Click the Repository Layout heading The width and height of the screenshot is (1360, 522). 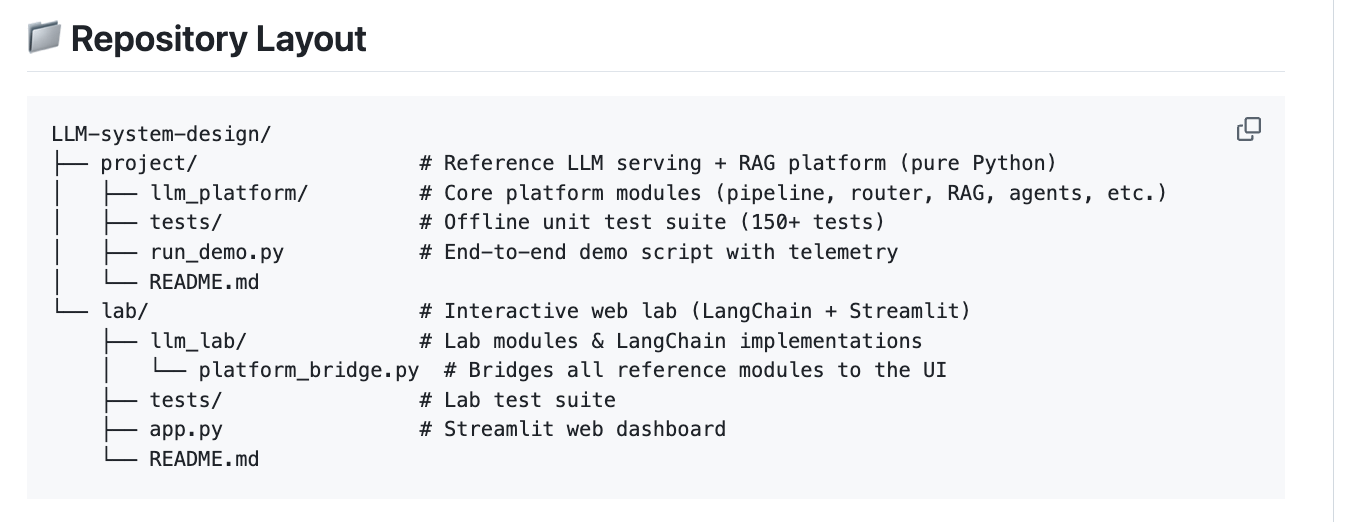[218, 38]
